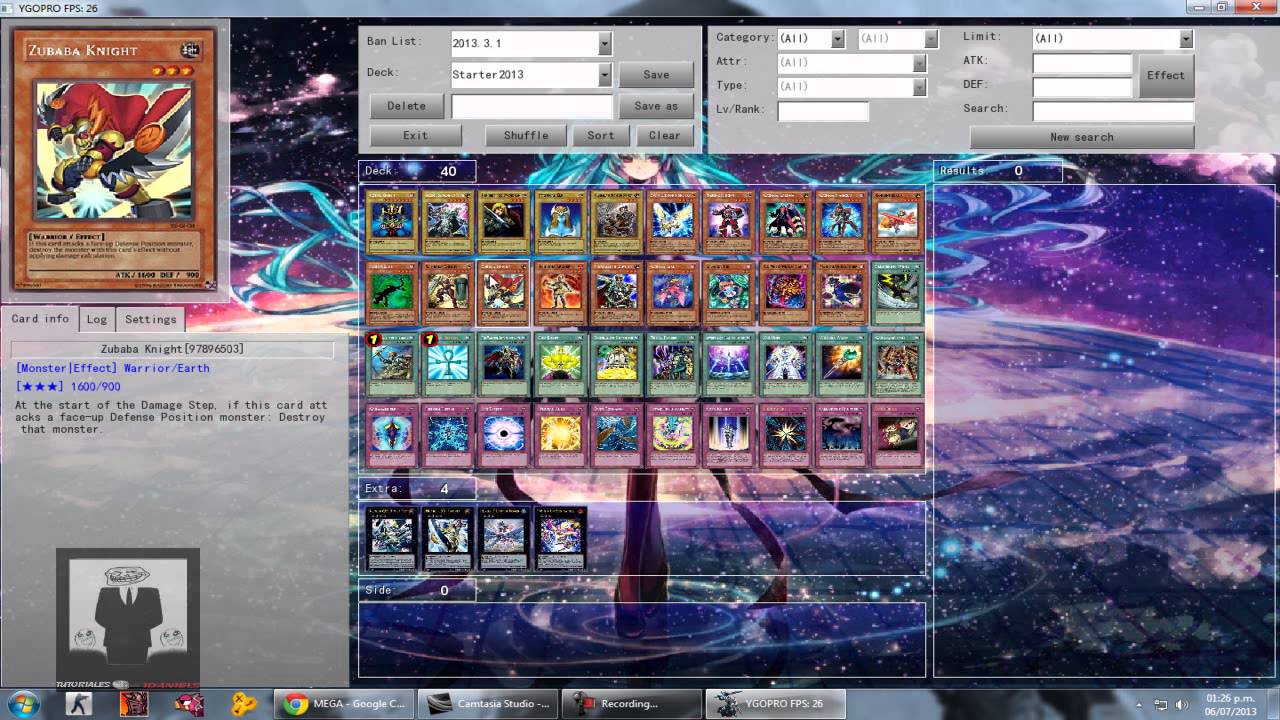This screenshot has width=1280, height=720.
Task: Click the deck name input beside Delete
Action: (532, 106)
